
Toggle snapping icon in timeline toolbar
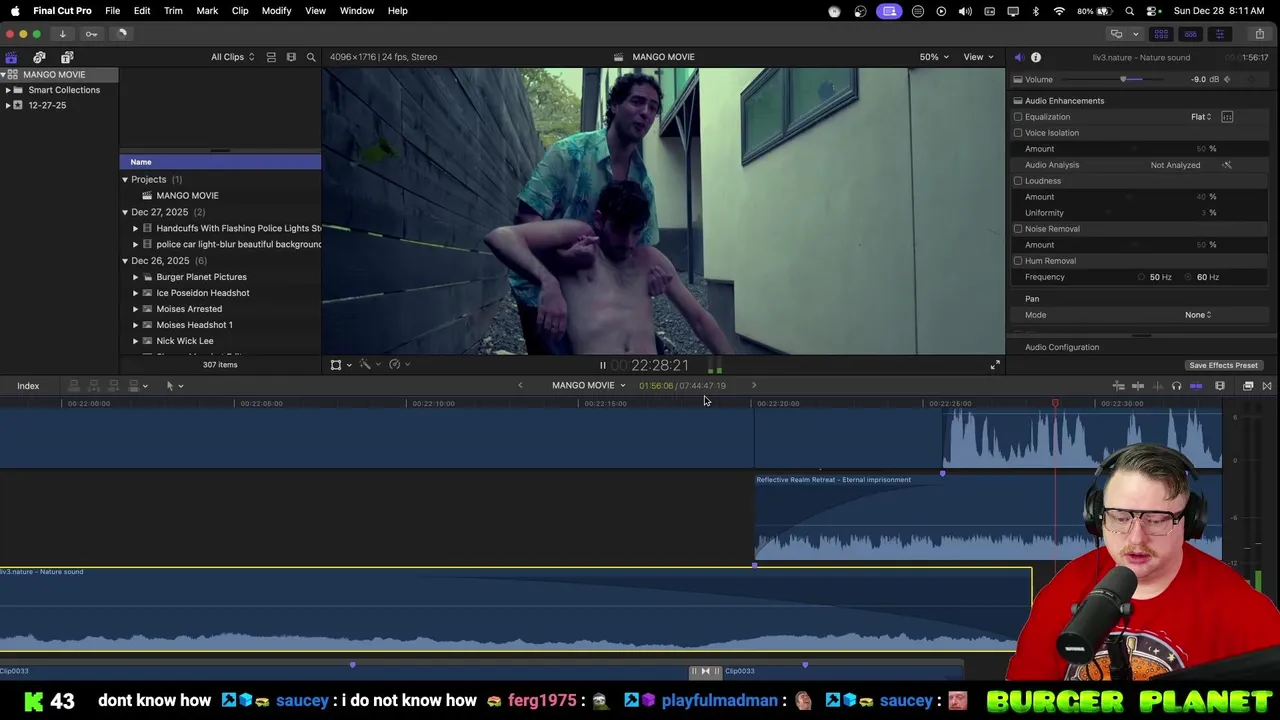pos(1196,386)
